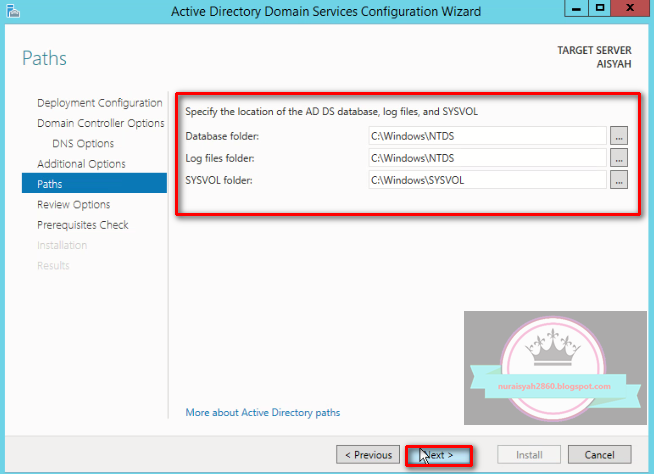Screen dimensions: 654x474
Task: Jump to Prerequisites Check step
Action: pos(83,225)
